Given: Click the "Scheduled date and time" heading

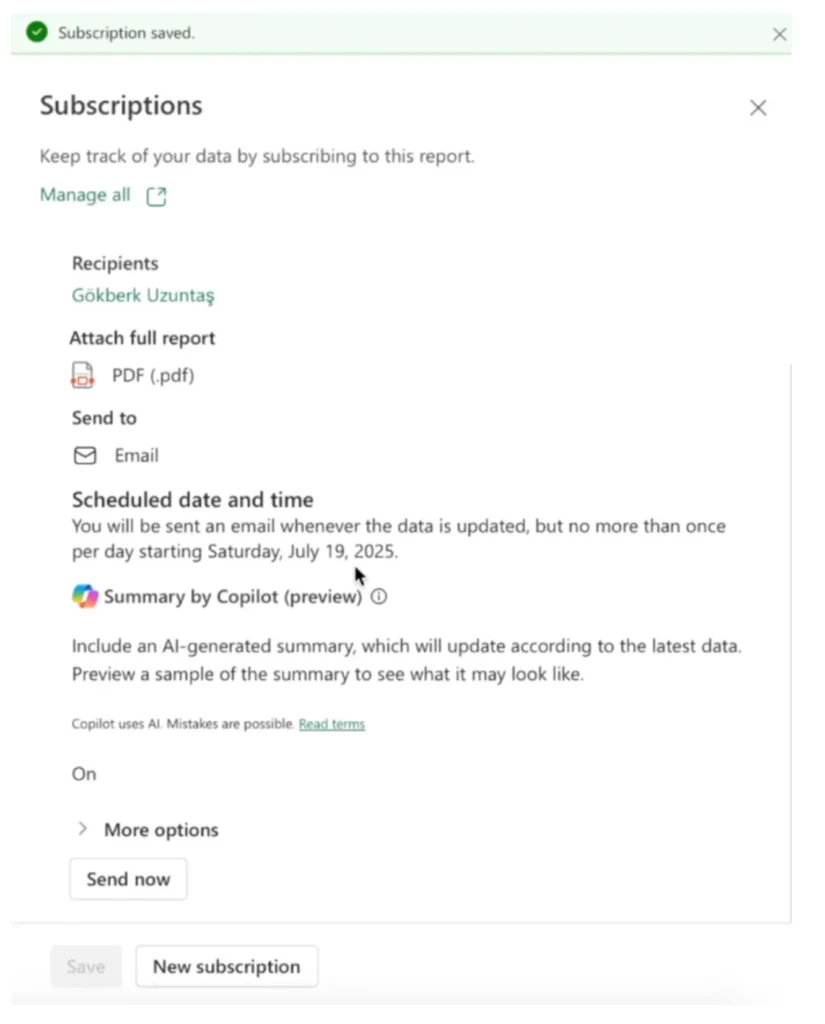Looking at the screenshot, I should tap(192, 500).
